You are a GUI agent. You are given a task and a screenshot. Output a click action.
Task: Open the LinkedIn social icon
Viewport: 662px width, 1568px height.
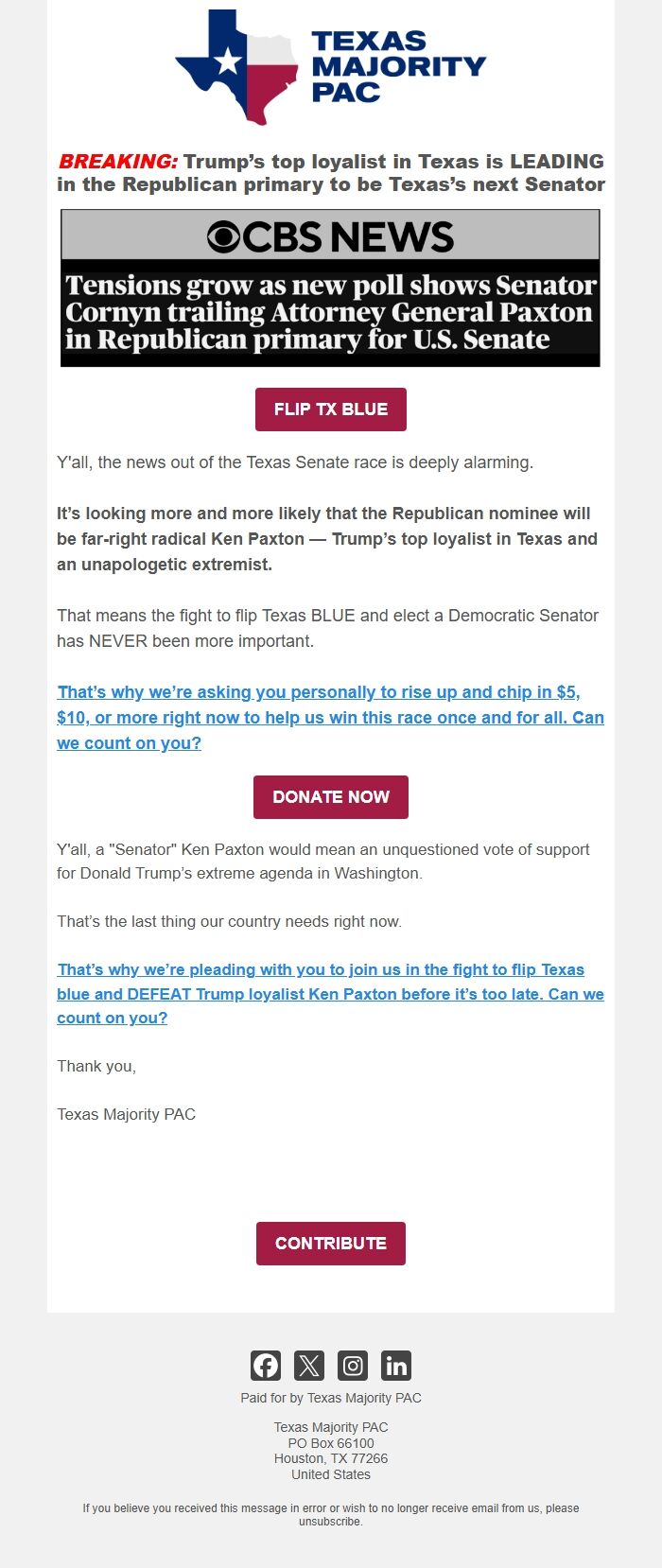(396, 1366)
